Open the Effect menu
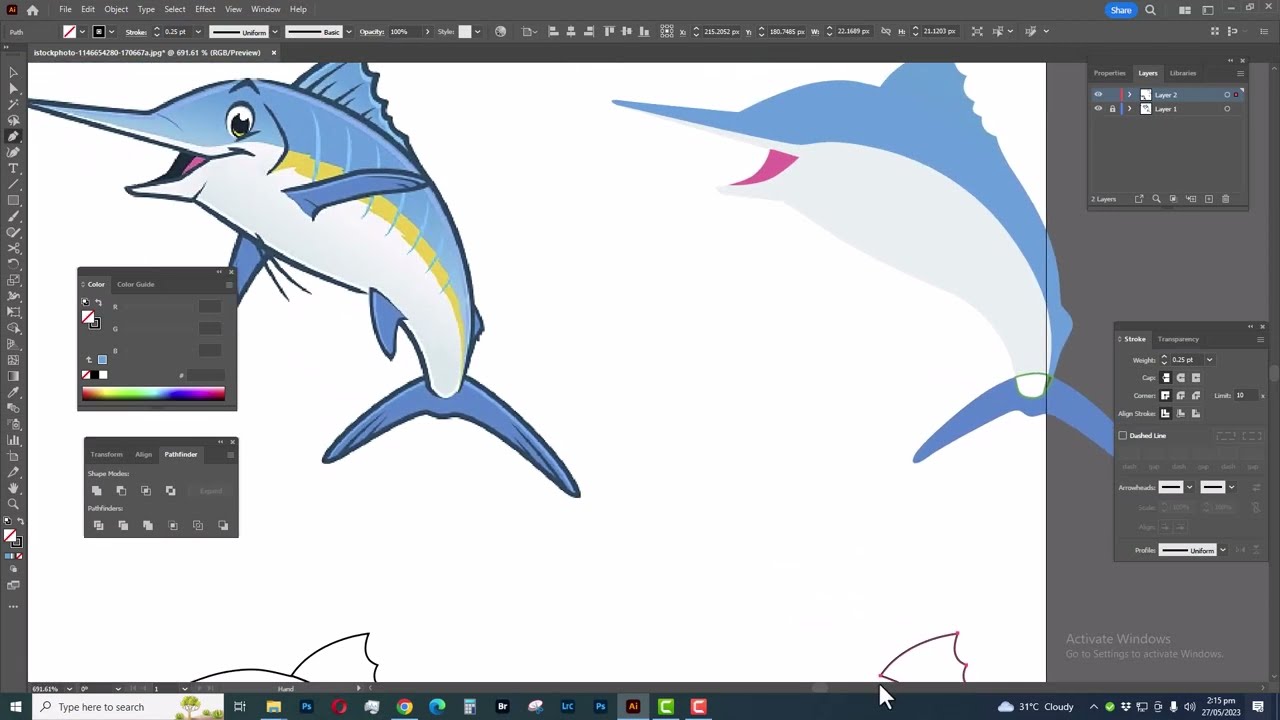The image size is (1280, 720). pos(205,10)
